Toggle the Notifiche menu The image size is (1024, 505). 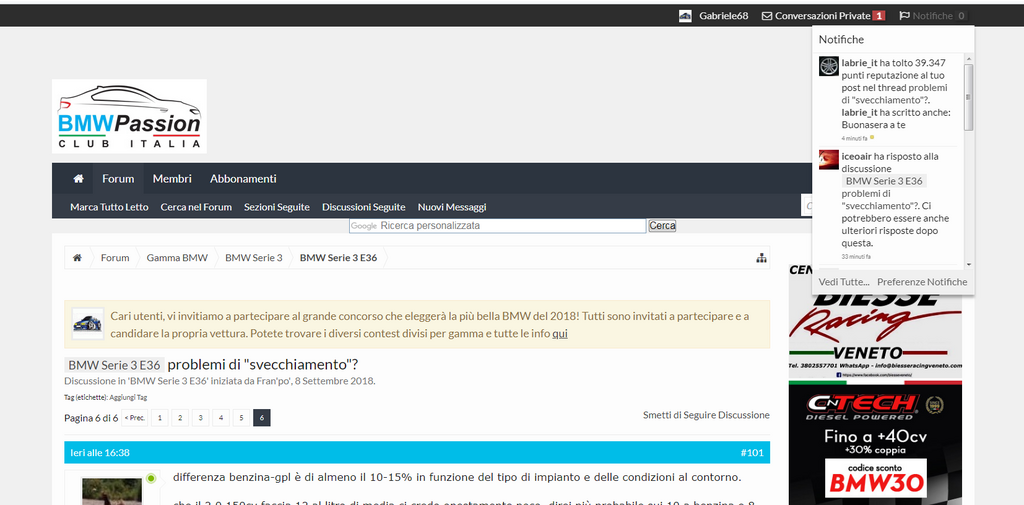click(x=933, y=16)
